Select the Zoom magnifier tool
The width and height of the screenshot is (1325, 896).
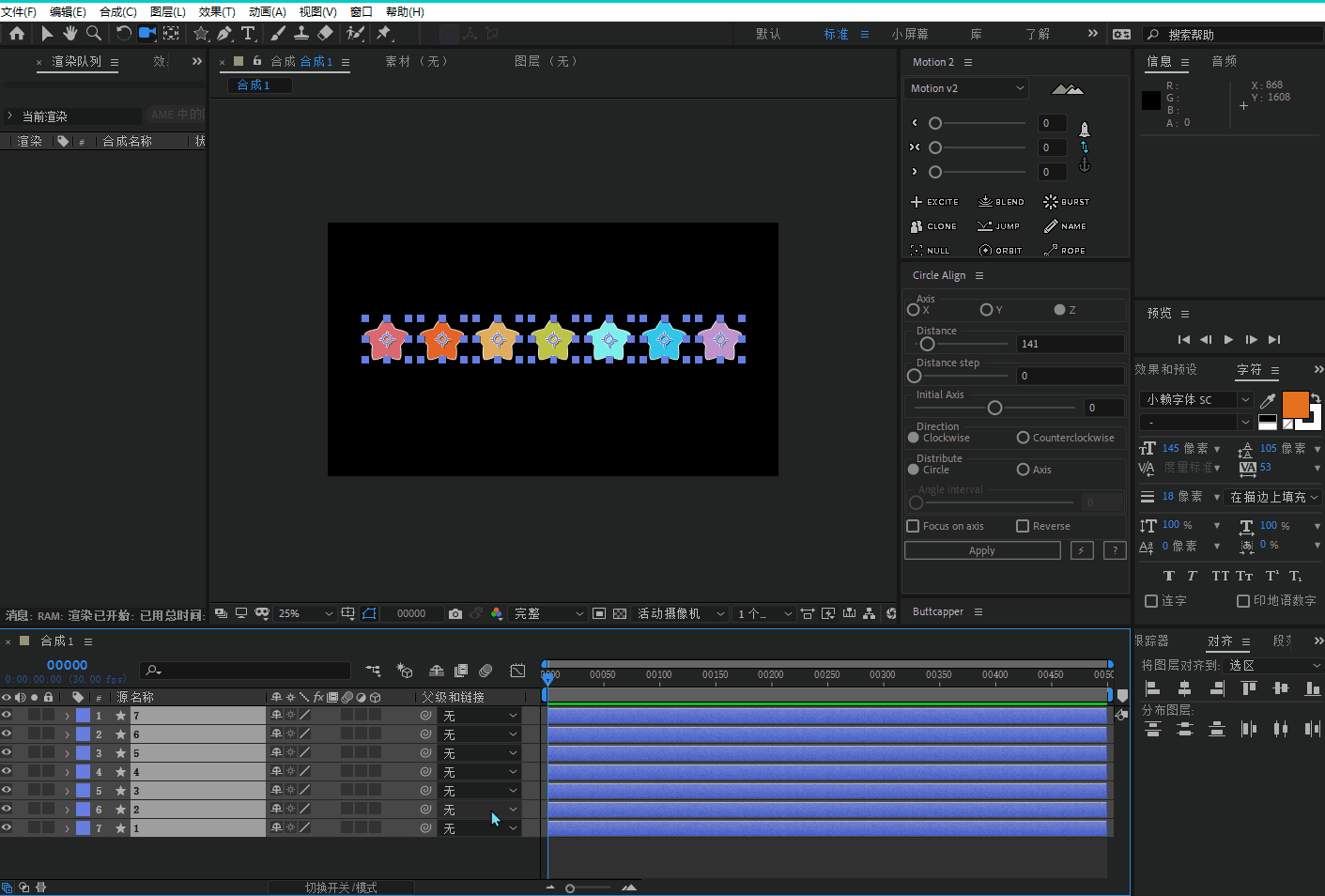(94, 34)
